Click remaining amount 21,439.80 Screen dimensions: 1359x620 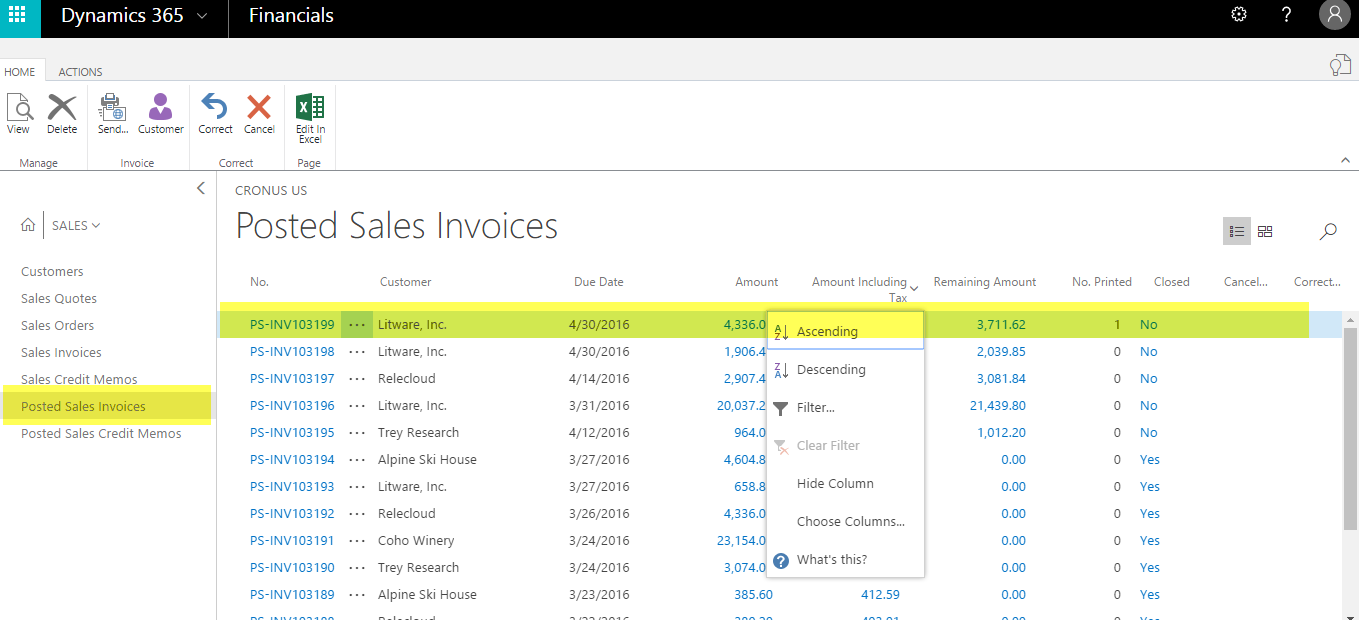pyautogui.click(x=997, y=406)
